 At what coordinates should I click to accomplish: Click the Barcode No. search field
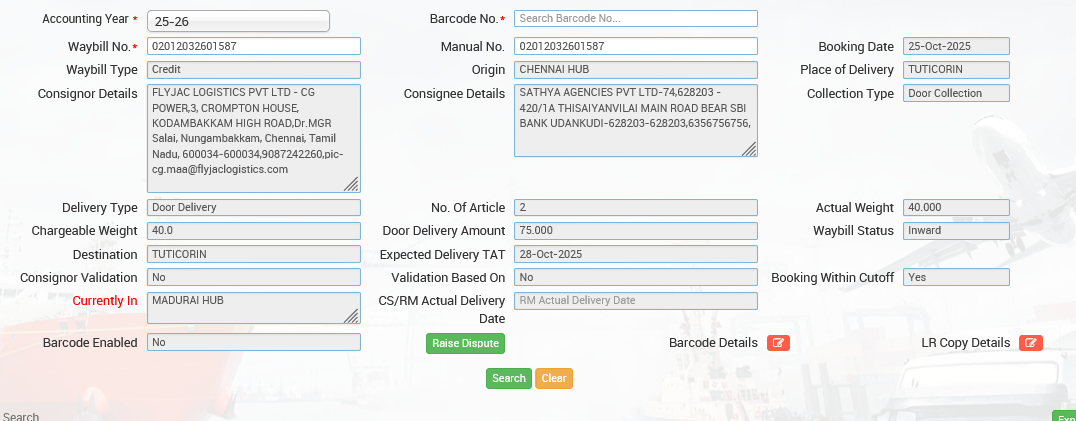click(x=635, y=18)
